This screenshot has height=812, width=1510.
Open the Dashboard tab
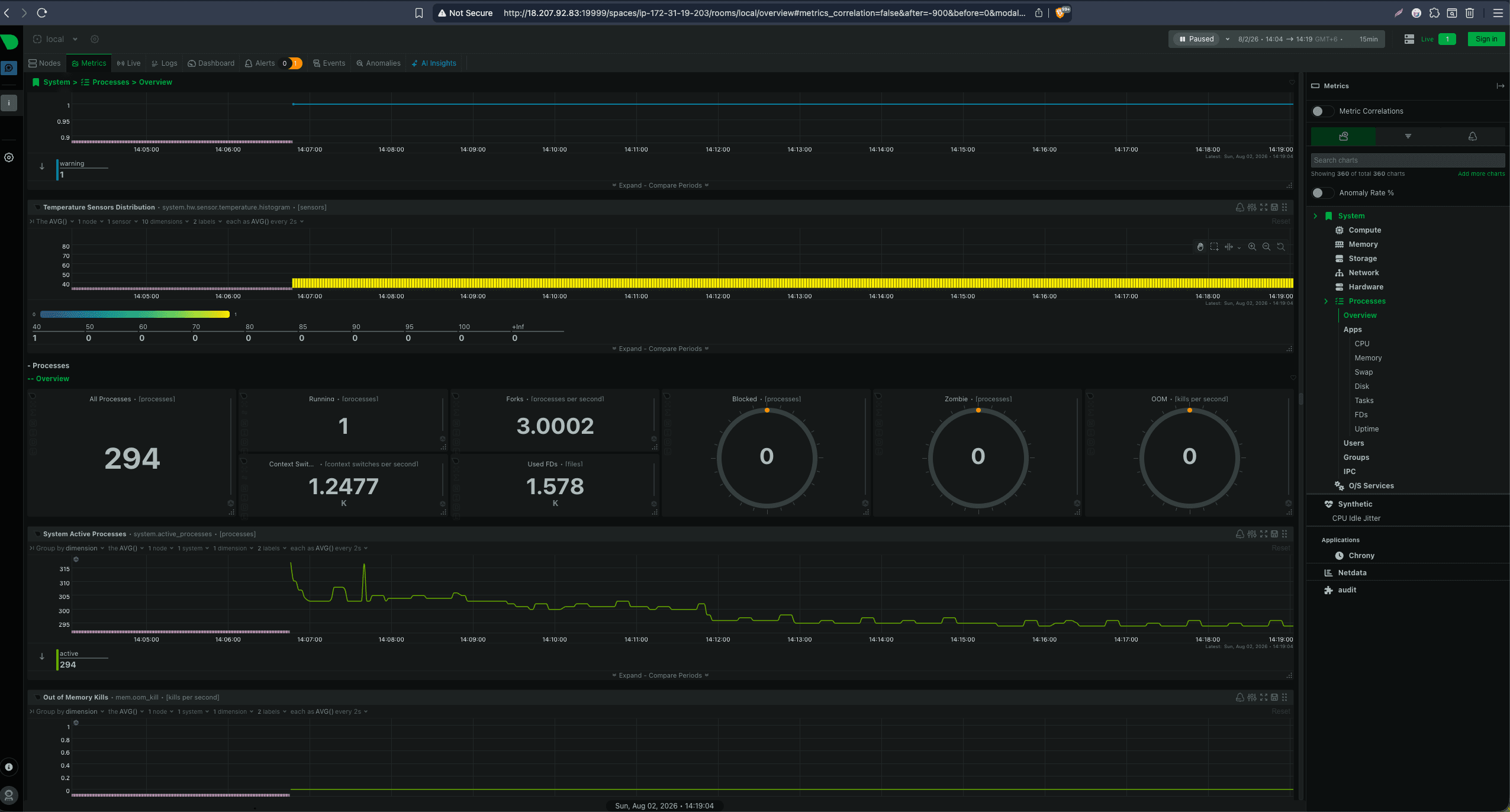point(211,63)
